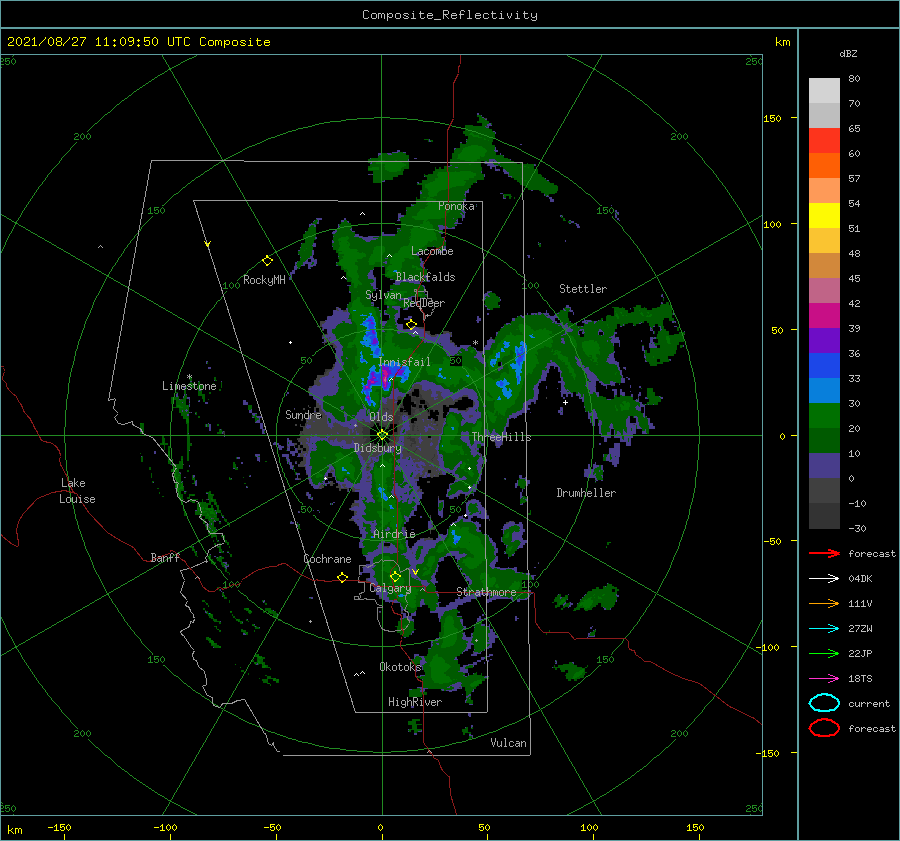Click the red forecast arrow in the legend
Screen dimensions: 900x841
point(824,553)
